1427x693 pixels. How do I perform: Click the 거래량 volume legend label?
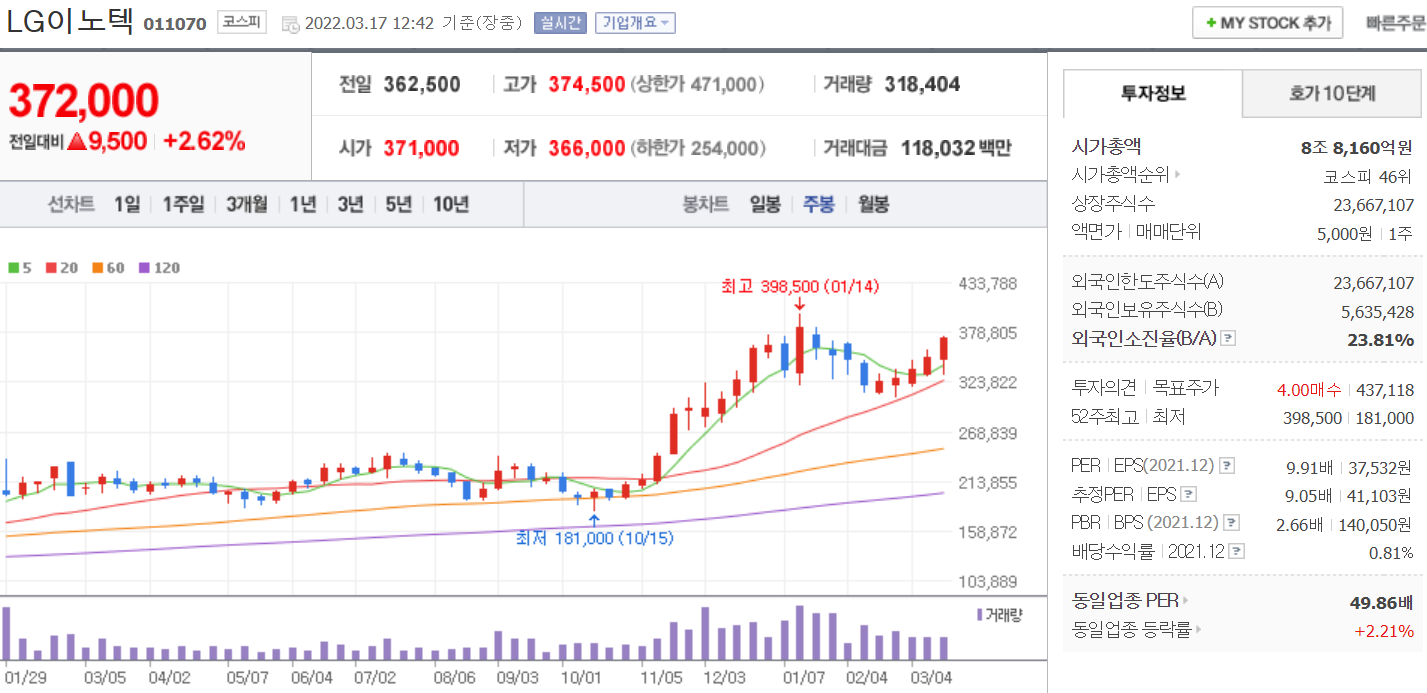[x=999, y=615]
